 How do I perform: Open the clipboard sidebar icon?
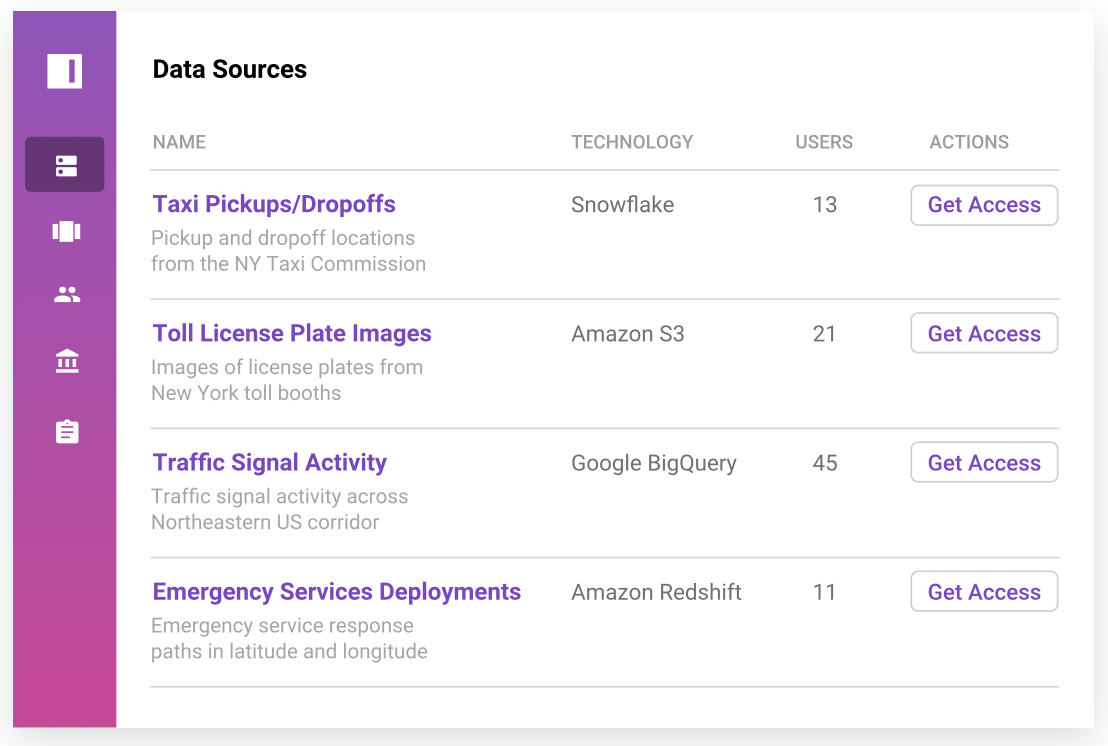click(66, 432)
